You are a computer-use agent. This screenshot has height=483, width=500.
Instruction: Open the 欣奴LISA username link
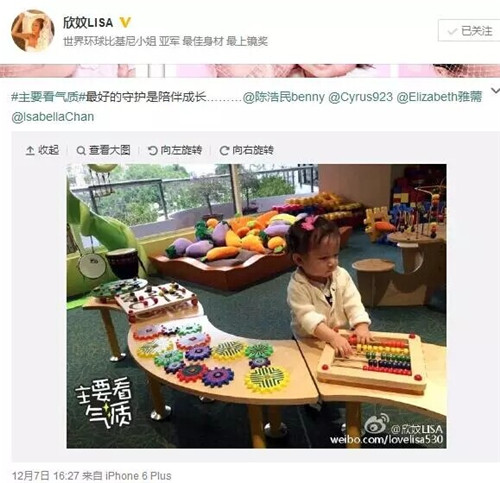pyautogui.click(x=88, y=22)
